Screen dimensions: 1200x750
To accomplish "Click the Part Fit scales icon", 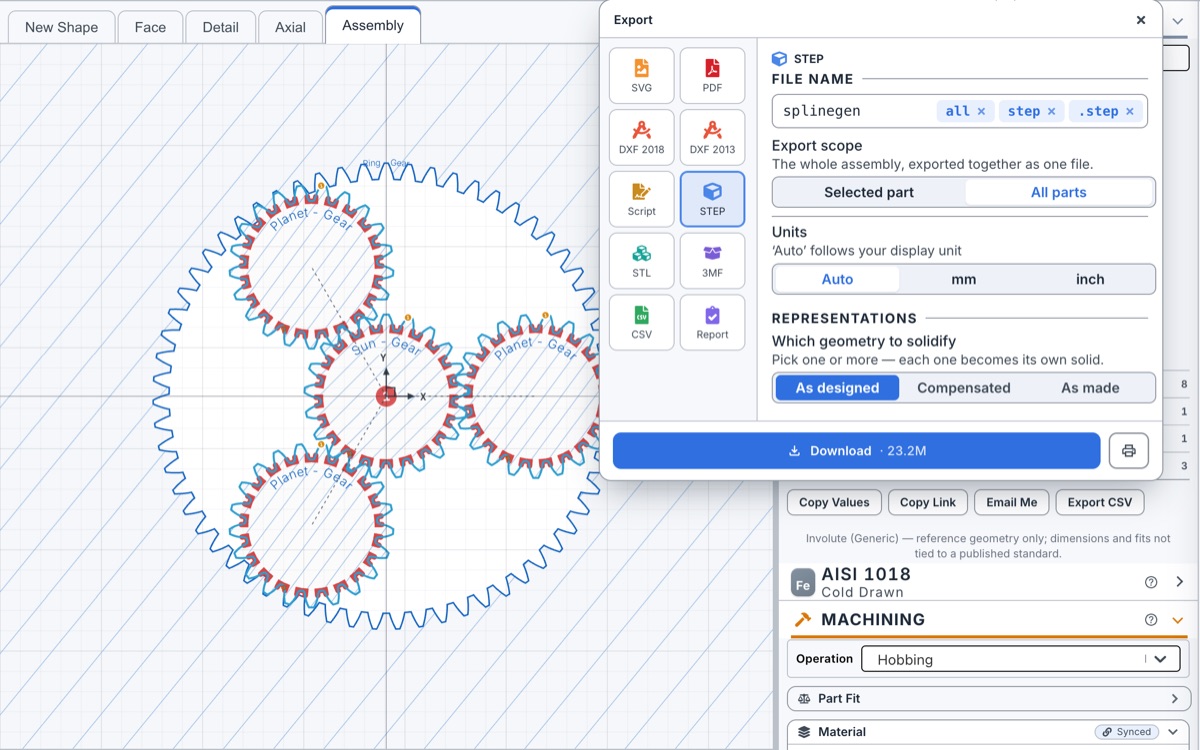I will click(804, 699).
